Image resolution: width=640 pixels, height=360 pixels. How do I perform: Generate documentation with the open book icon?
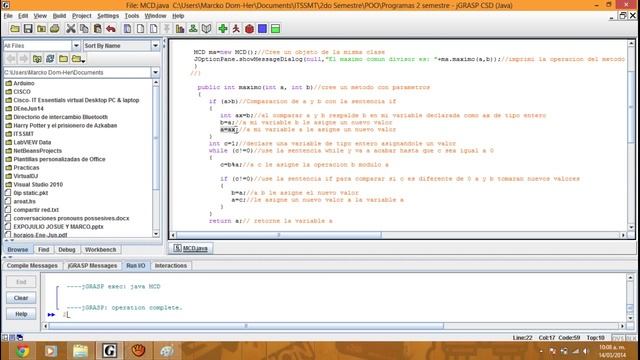(x=207, y=29)
